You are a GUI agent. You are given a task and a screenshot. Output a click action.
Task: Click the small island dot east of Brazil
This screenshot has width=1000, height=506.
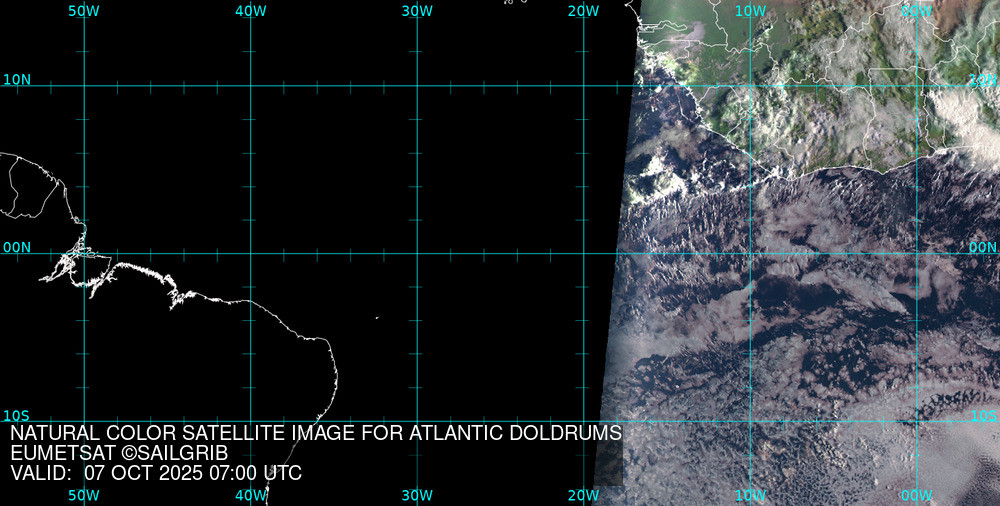click(x=377, y=318)
